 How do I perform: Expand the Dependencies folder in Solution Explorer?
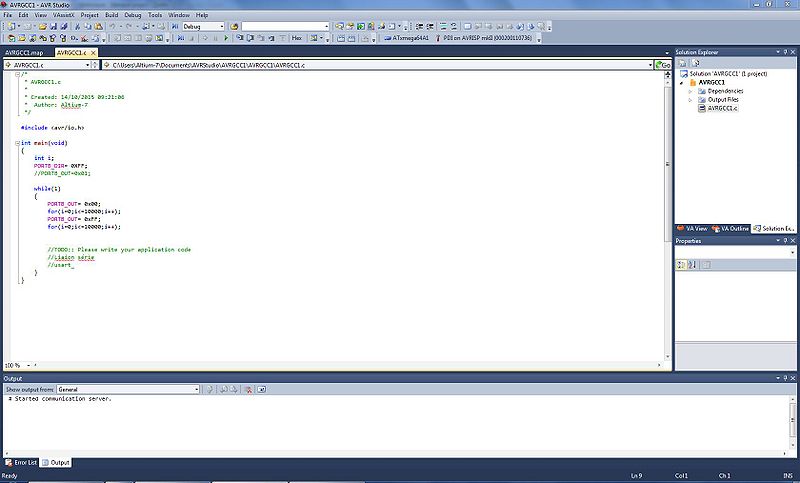tap(690, 91)
